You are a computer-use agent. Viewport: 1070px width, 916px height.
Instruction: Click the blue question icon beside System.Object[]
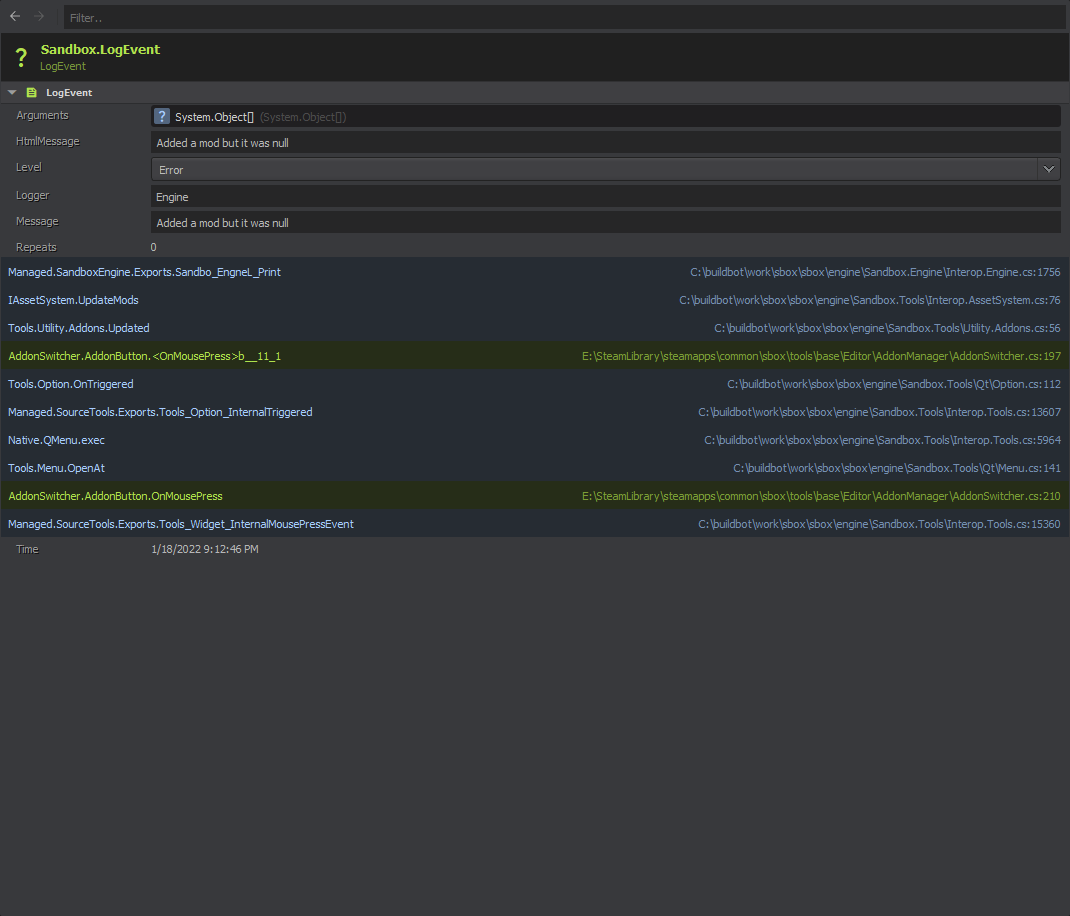click(162, 117)
